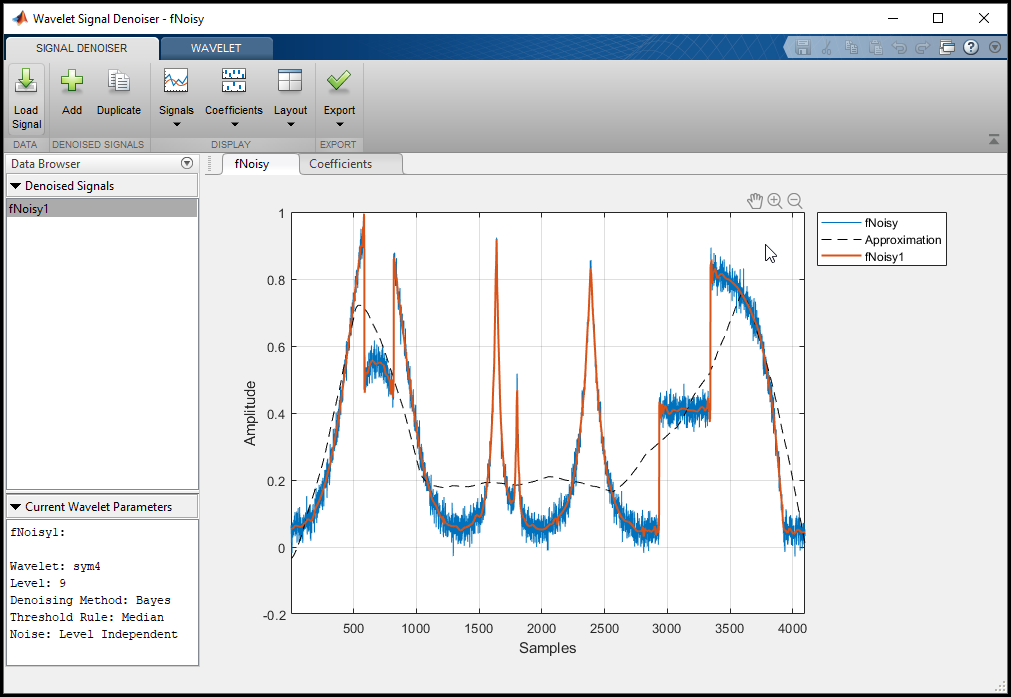This screenshot has height=697, width=1011.
Task: Collapse the Current Wavelet Parameters section
Action: (15, 507)
